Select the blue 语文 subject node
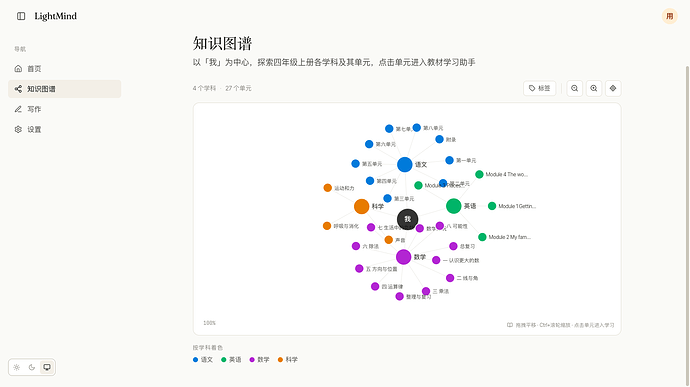690x387 pixels. pos(404,165)
